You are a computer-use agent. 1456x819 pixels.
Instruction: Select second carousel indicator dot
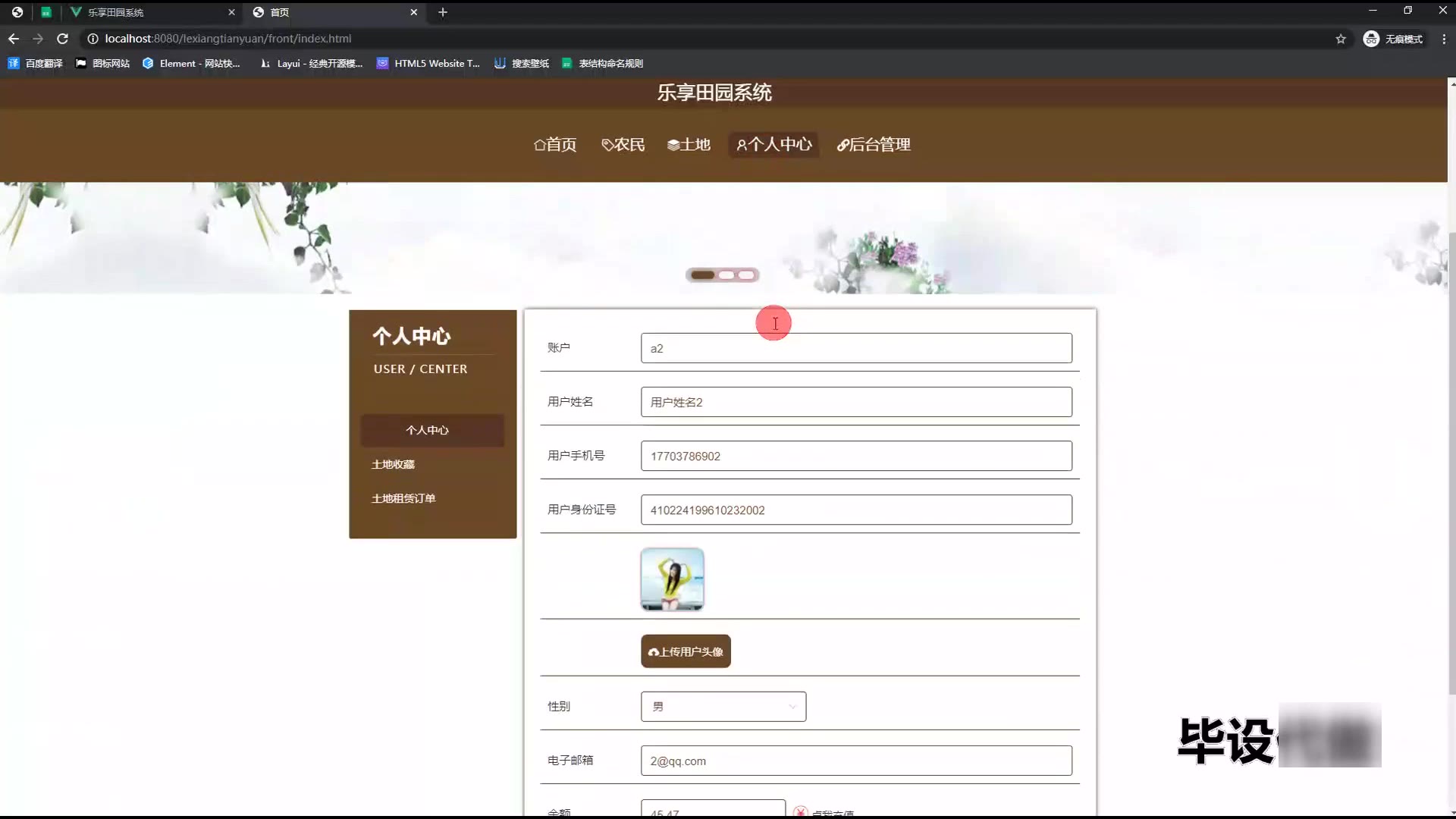coord(726,275)
